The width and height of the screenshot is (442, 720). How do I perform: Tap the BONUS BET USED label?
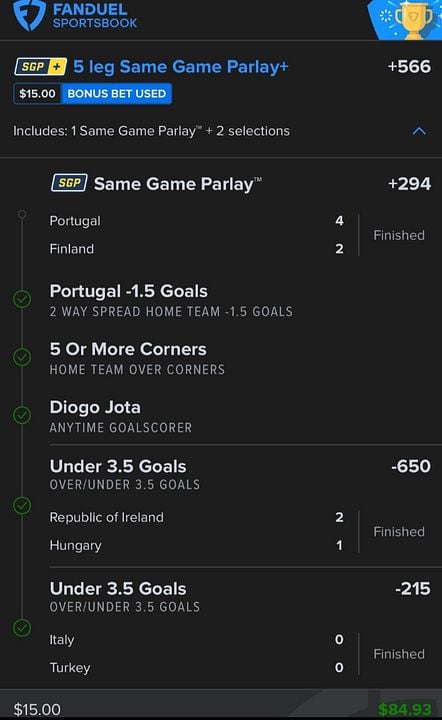tap(117, 94)
